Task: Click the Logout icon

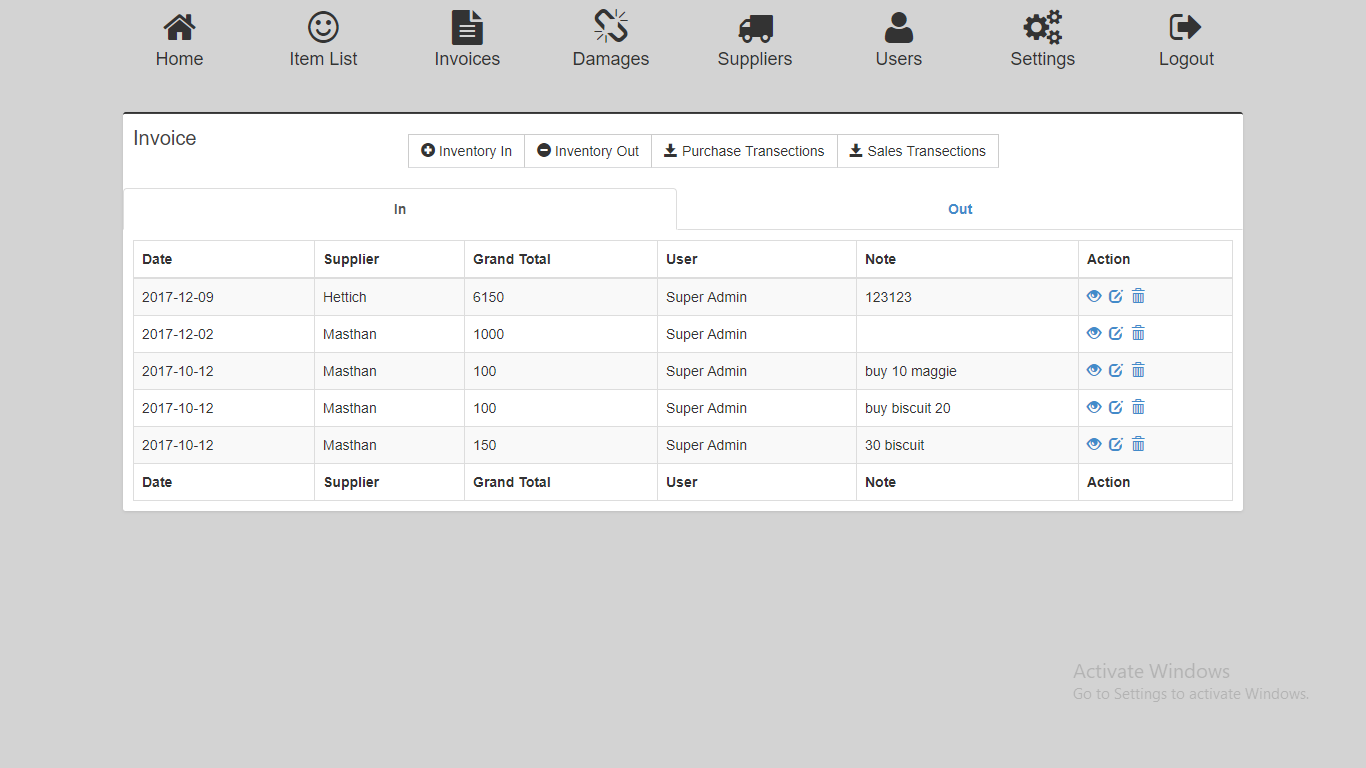Action: coord(1185,28)
